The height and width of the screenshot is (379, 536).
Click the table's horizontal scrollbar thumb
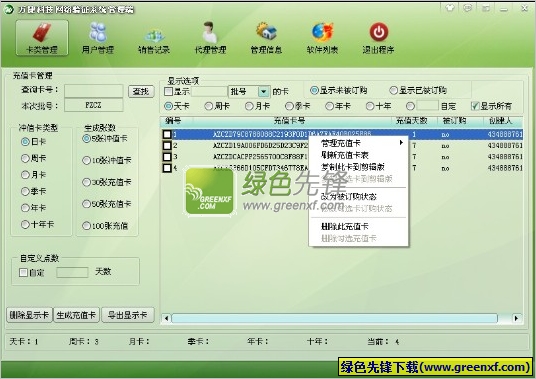[x=335, y=318]
